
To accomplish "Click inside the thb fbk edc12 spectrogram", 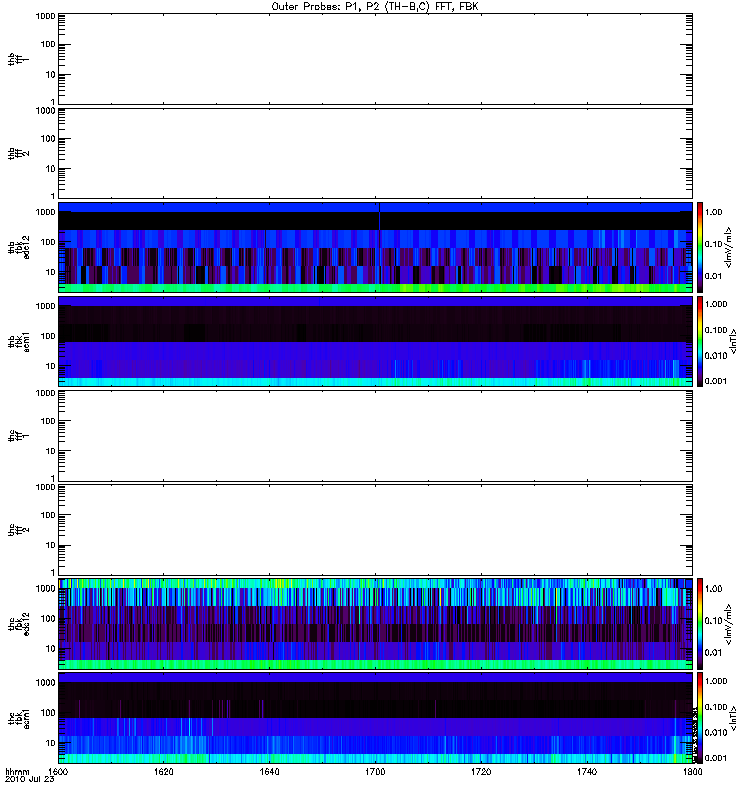I will [375, 247].
